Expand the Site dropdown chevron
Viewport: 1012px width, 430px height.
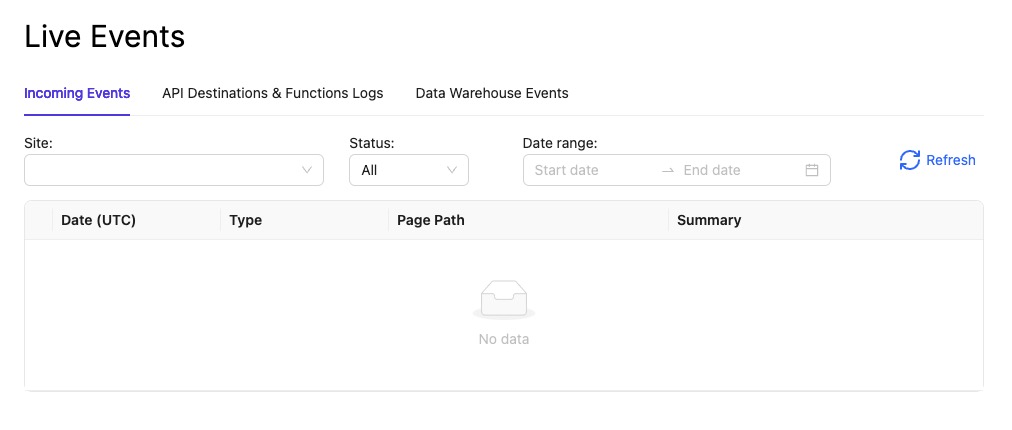(307, 170)
